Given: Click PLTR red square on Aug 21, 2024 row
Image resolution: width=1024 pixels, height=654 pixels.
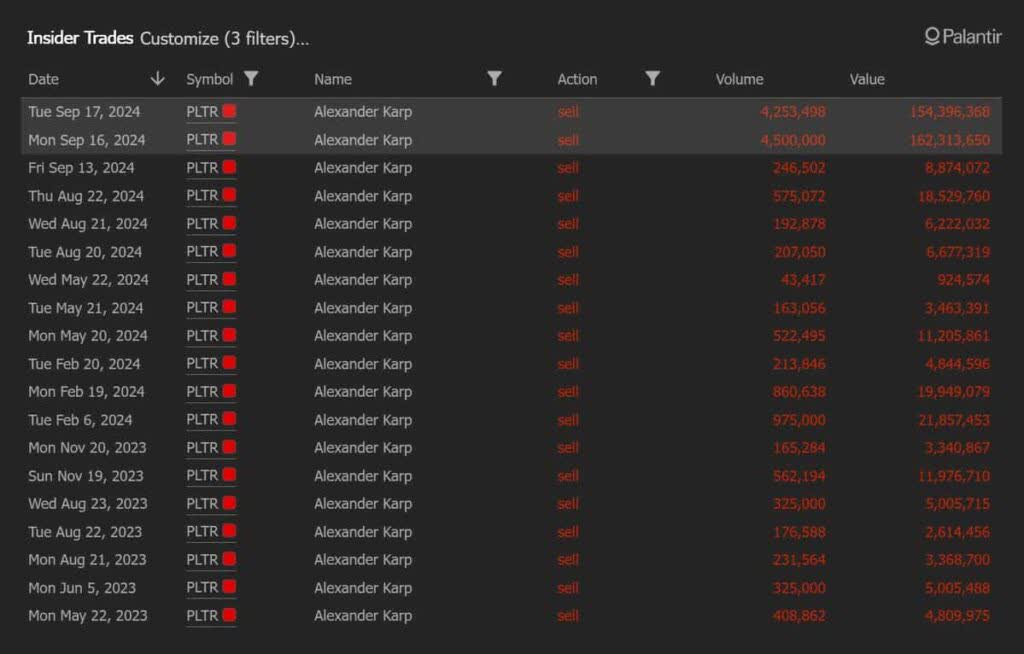Looking at the screenshot, I should coord(229,223).
